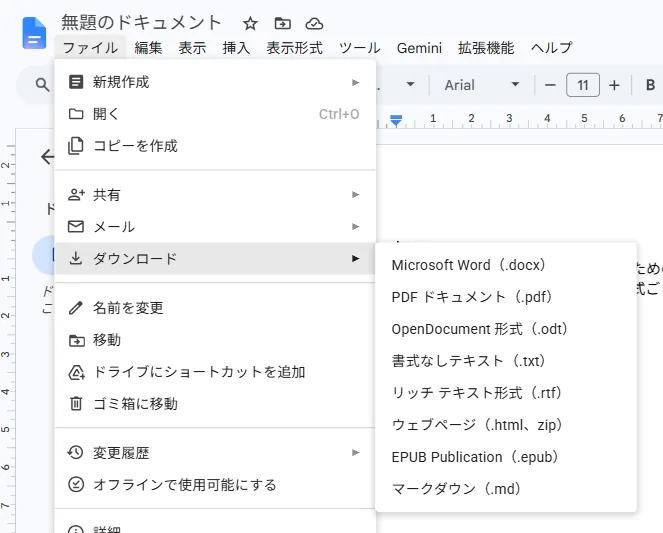
Task: Expand the ダウンロード submenu arrow
Action: [x=356, y=258]
